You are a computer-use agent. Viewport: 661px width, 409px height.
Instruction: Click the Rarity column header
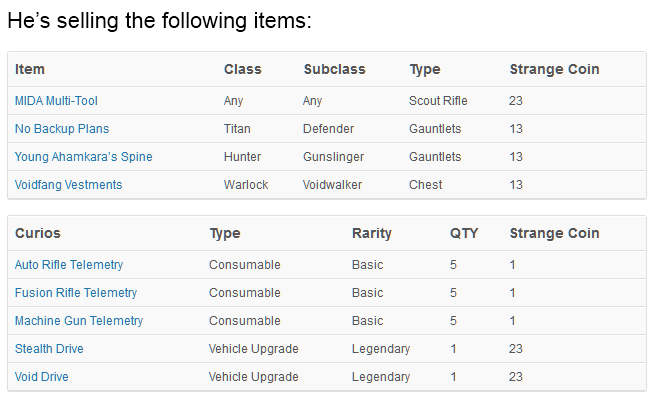371,233
